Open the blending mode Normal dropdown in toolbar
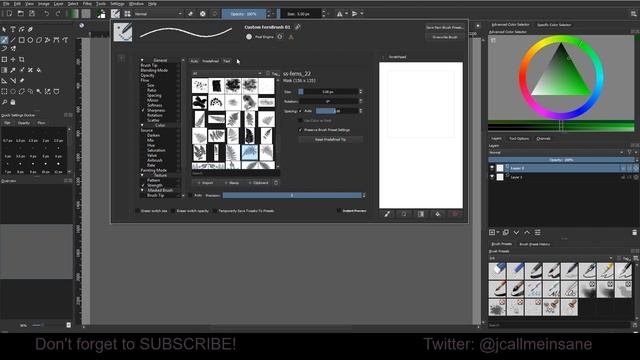 [158, 14]
